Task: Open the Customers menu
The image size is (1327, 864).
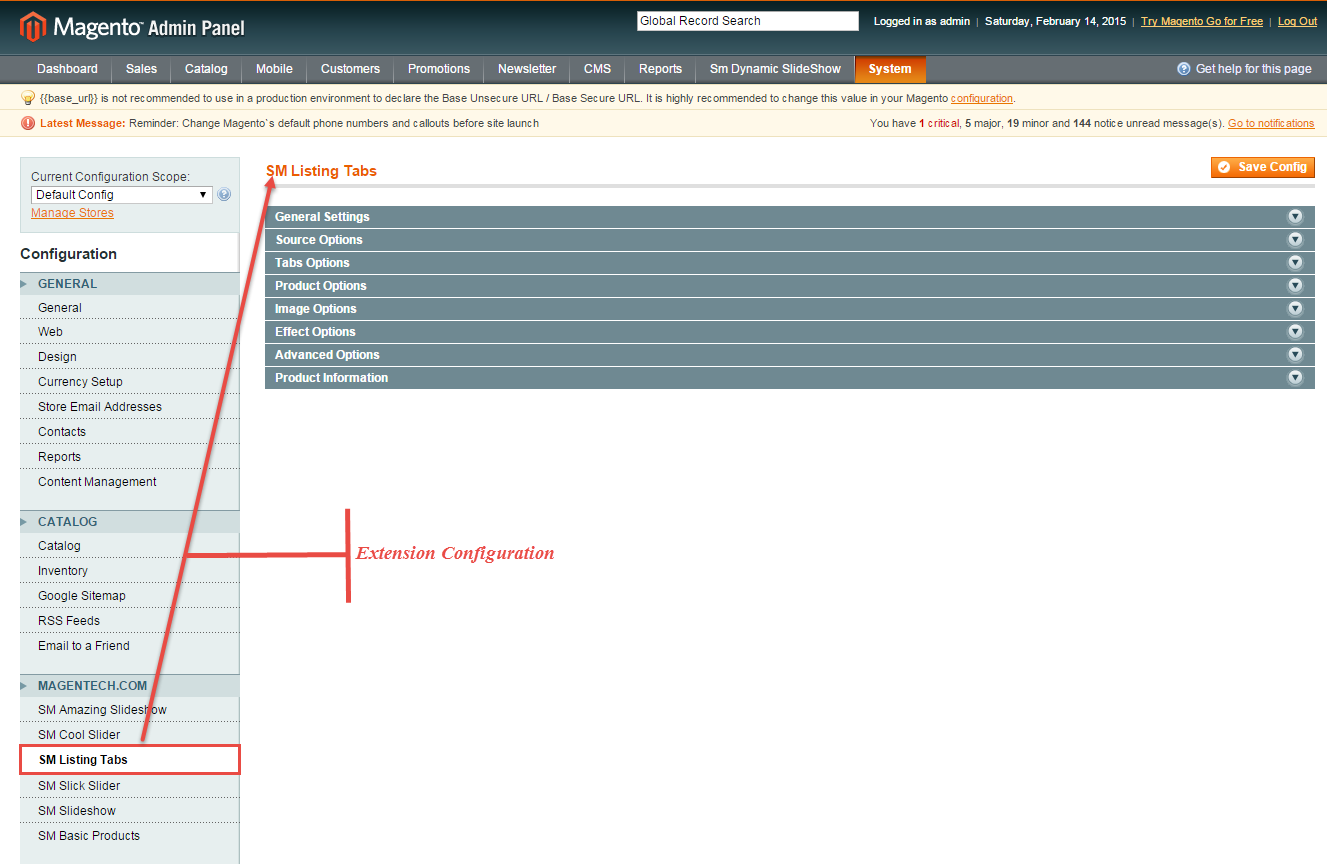Action: pos(350,69)
